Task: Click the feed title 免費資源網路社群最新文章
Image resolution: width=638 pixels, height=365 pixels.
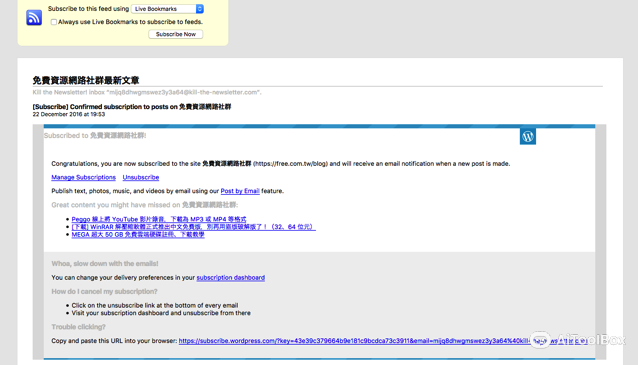Action: pyautogui.click(x=86, y=80)
